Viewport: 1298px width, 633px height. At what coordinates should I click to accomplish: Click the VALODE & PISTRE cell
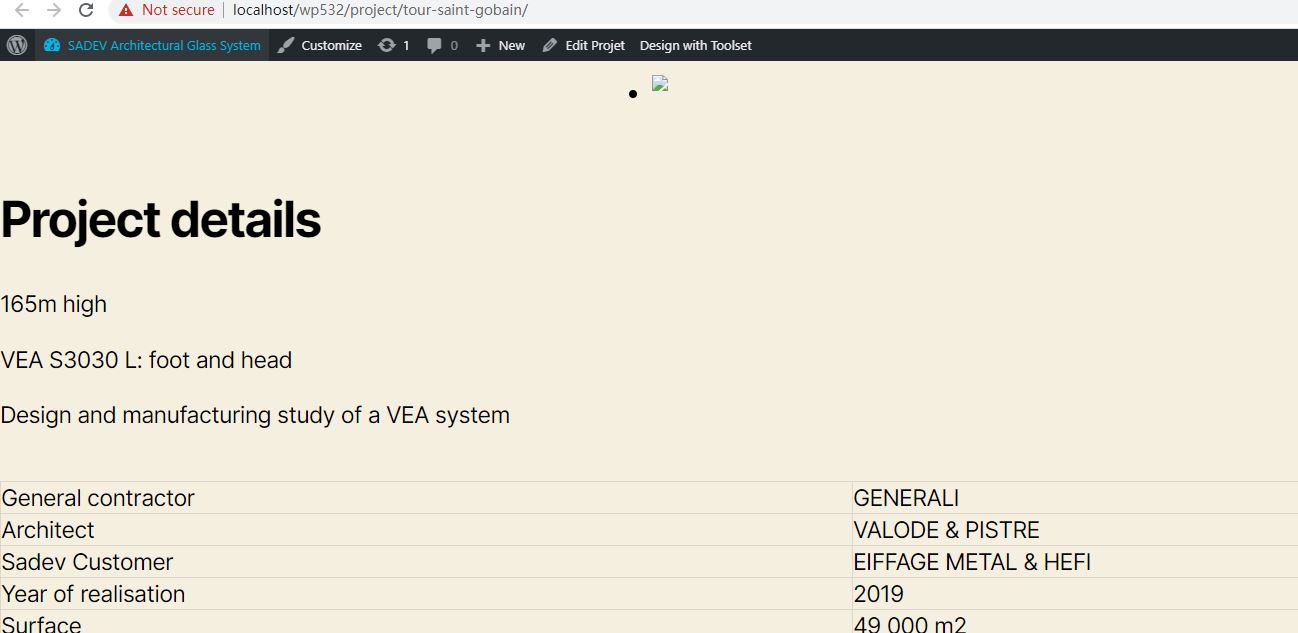click(x=1075, y=530)
